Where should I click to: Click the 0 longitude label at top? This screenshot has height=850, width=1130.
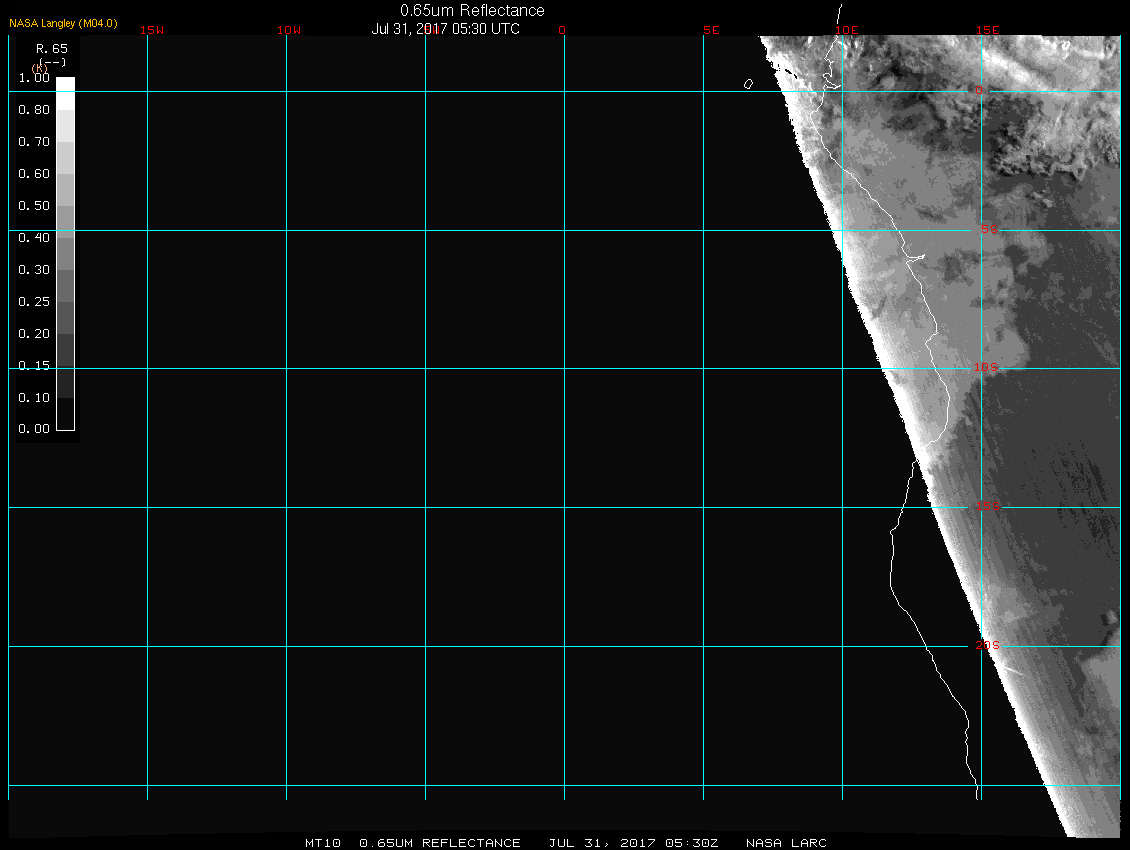click(x=562, y=30)
